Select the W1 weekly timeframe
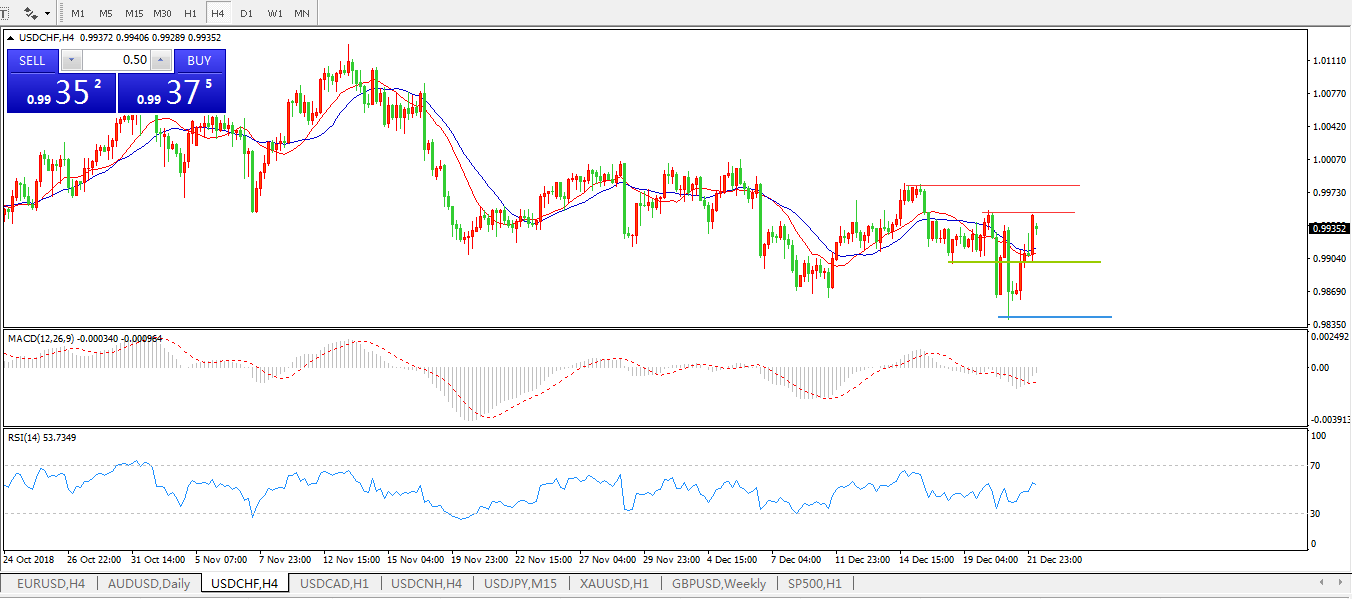Viewport: 1352px width, 599px height. (x=274, y=13)
